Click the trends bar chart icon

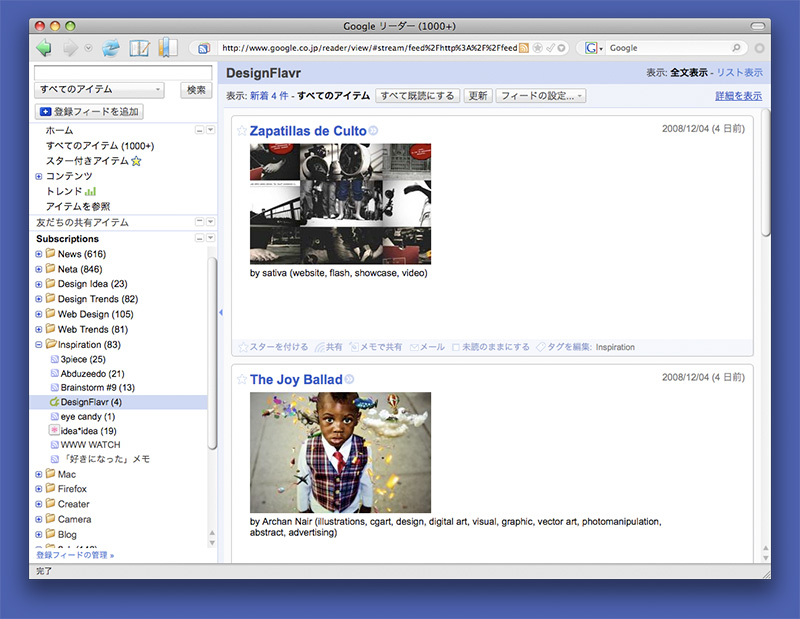(90, 191)
